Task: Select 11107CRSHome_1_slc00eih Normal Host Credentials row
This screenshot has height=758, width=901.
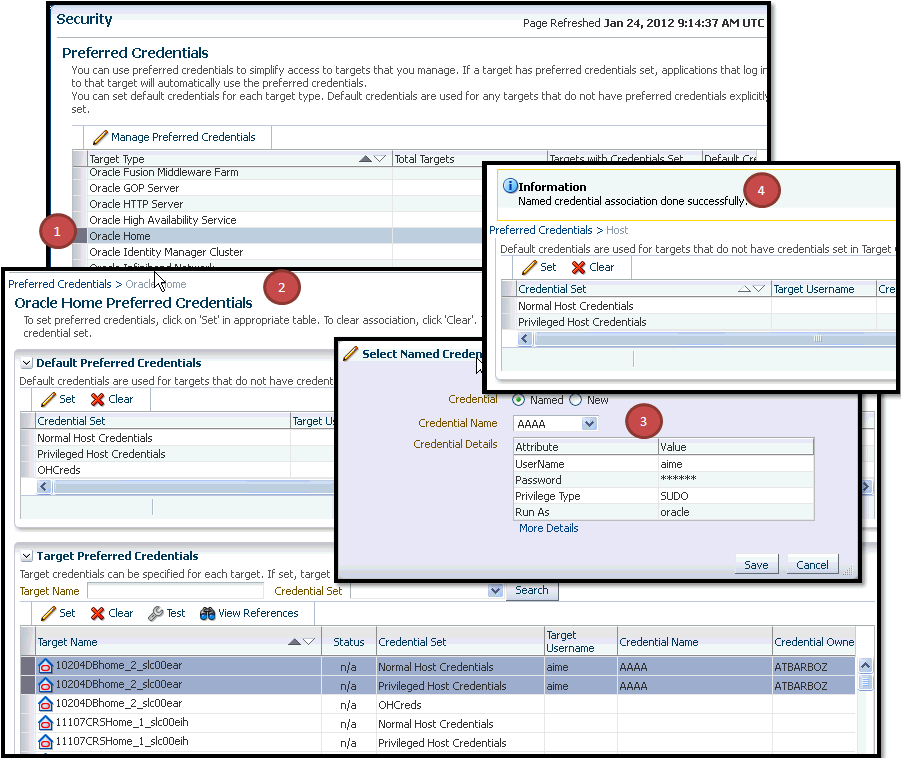Action: tap(438, 724)
